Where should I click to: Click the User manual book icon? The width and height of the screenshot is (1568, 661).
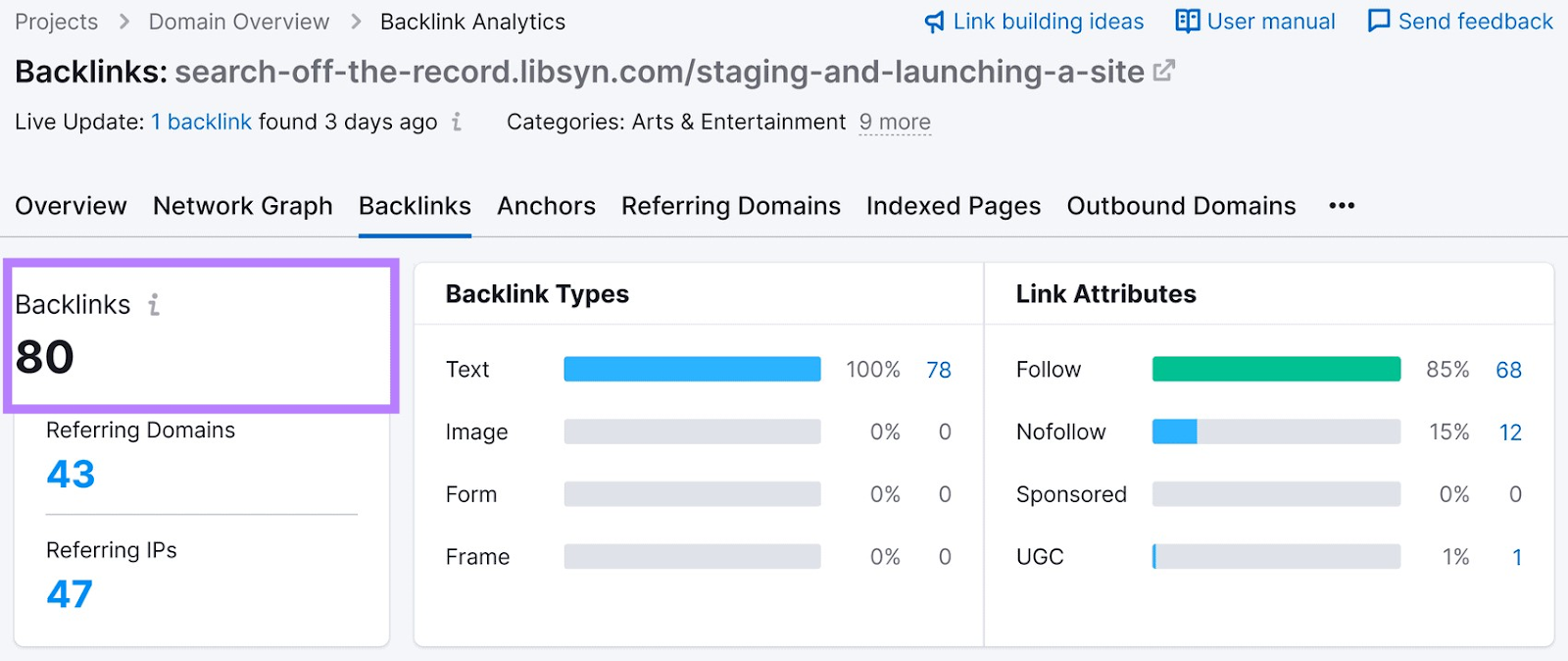coord(1187,22)
